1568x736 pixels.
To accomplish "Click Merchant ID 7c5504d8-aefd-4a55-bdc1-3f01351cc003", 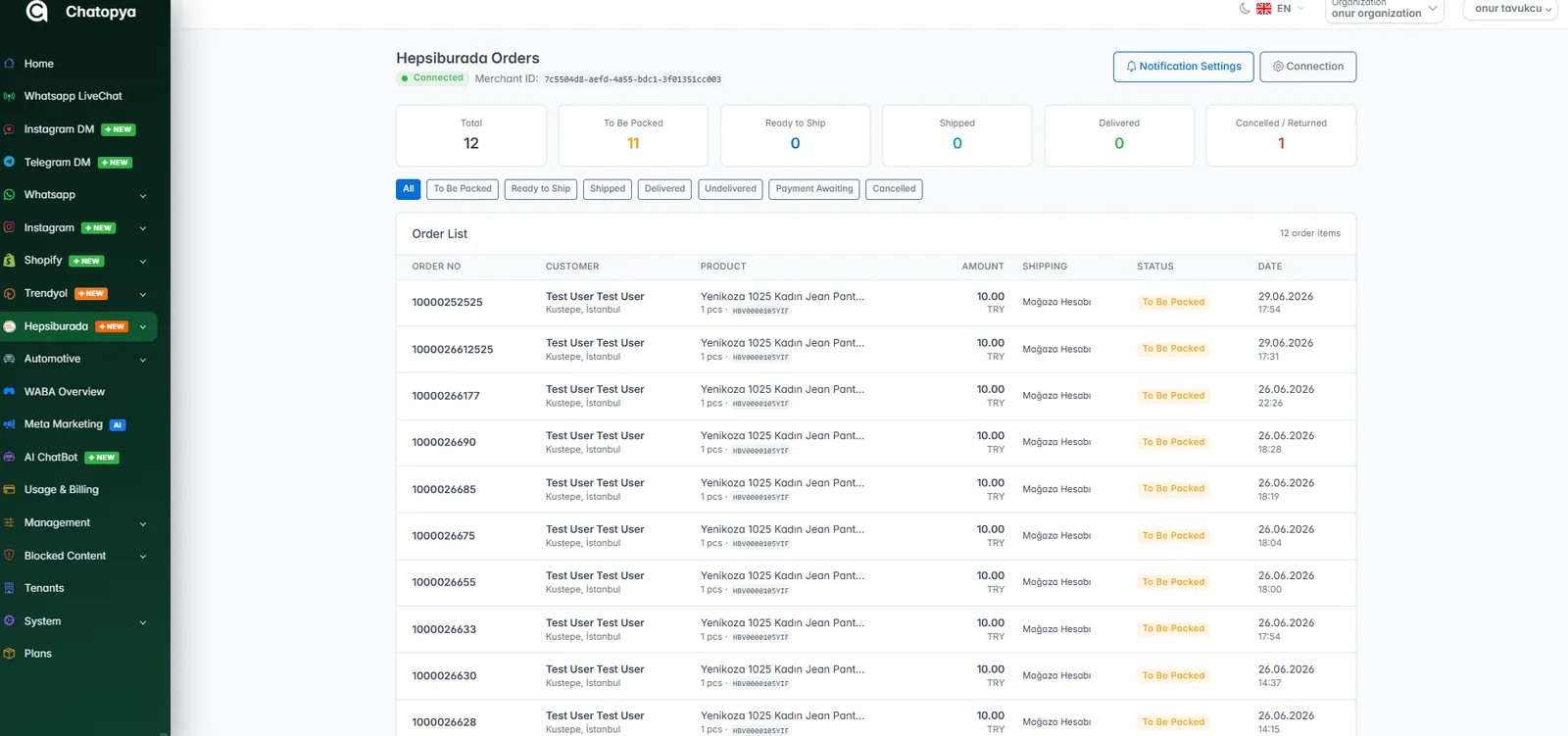I will click(633, 79).
